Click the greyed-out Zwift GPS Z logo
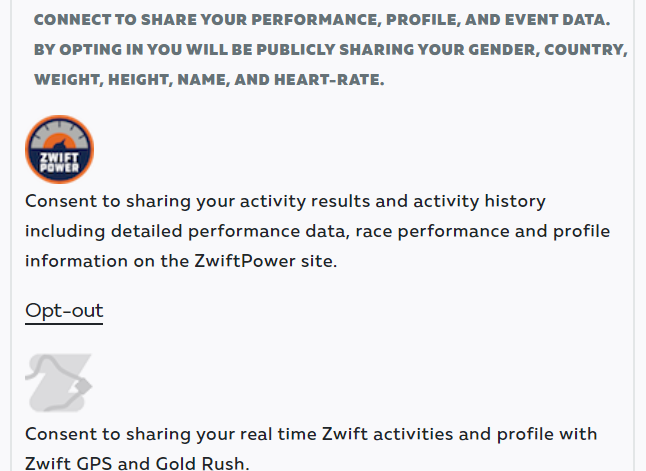 point(59,383)
